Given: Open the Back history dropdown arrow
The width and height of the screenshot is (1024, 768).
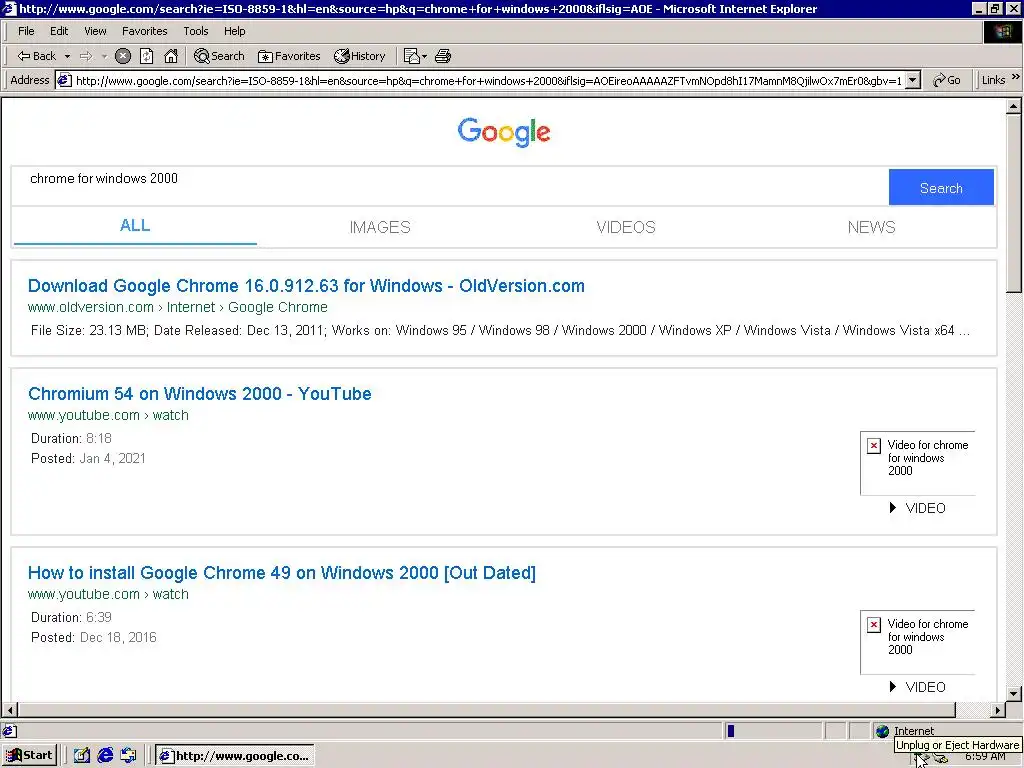Looking at the screenshot, I should click(67, 56).
